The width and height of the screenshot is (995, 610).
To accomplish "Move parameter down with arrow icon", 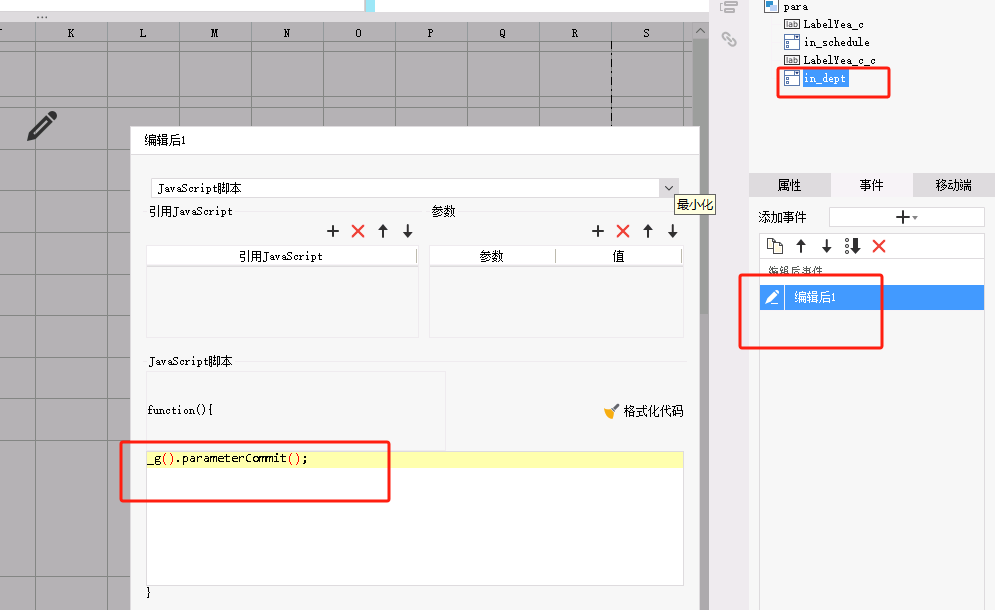I will point(673,231).
